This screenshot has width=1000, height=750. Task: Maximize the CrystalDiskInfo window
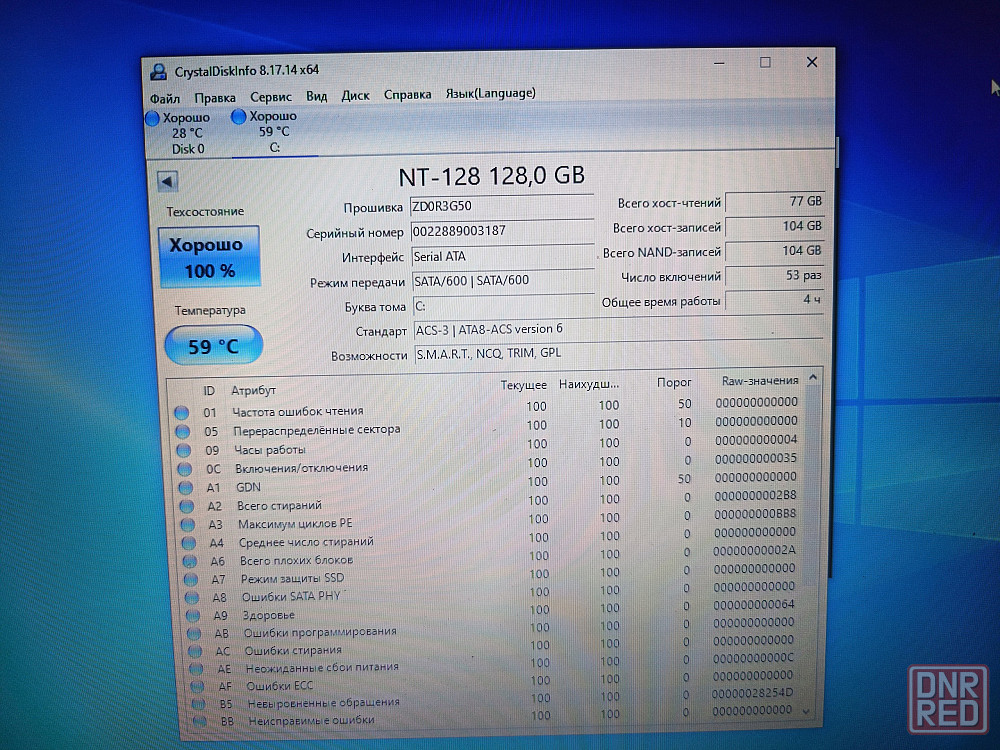click(765, 62)
